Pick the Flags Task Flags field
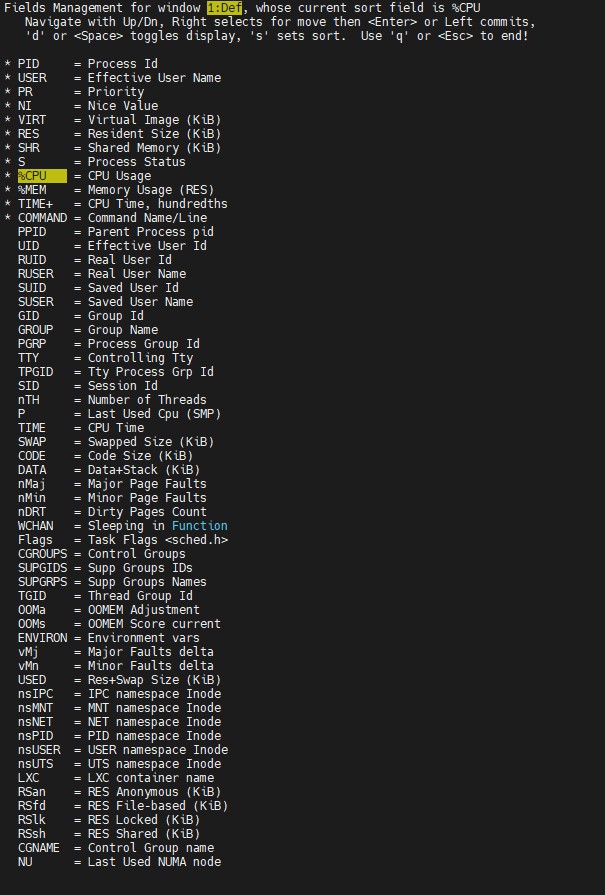This screenshot has width=605, height=895. click(36, 540)
